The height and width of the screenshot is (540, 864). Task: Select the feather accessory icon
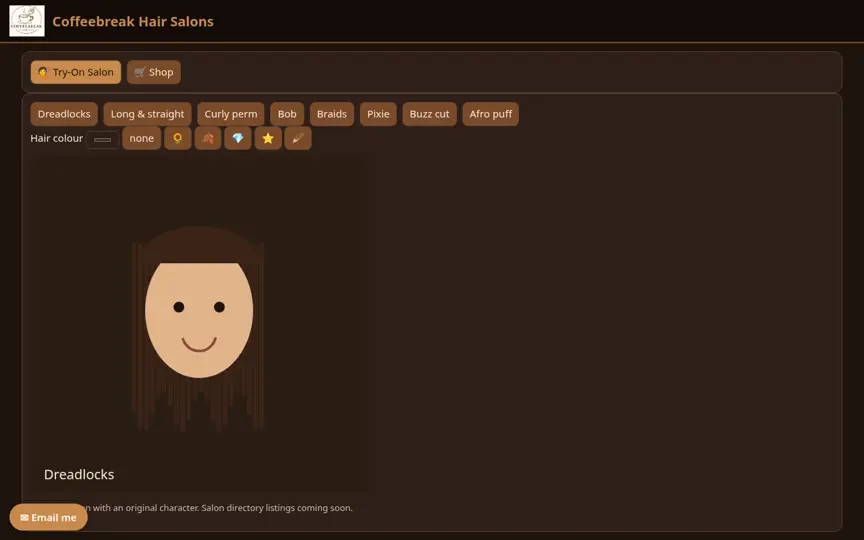click(298, 138)
